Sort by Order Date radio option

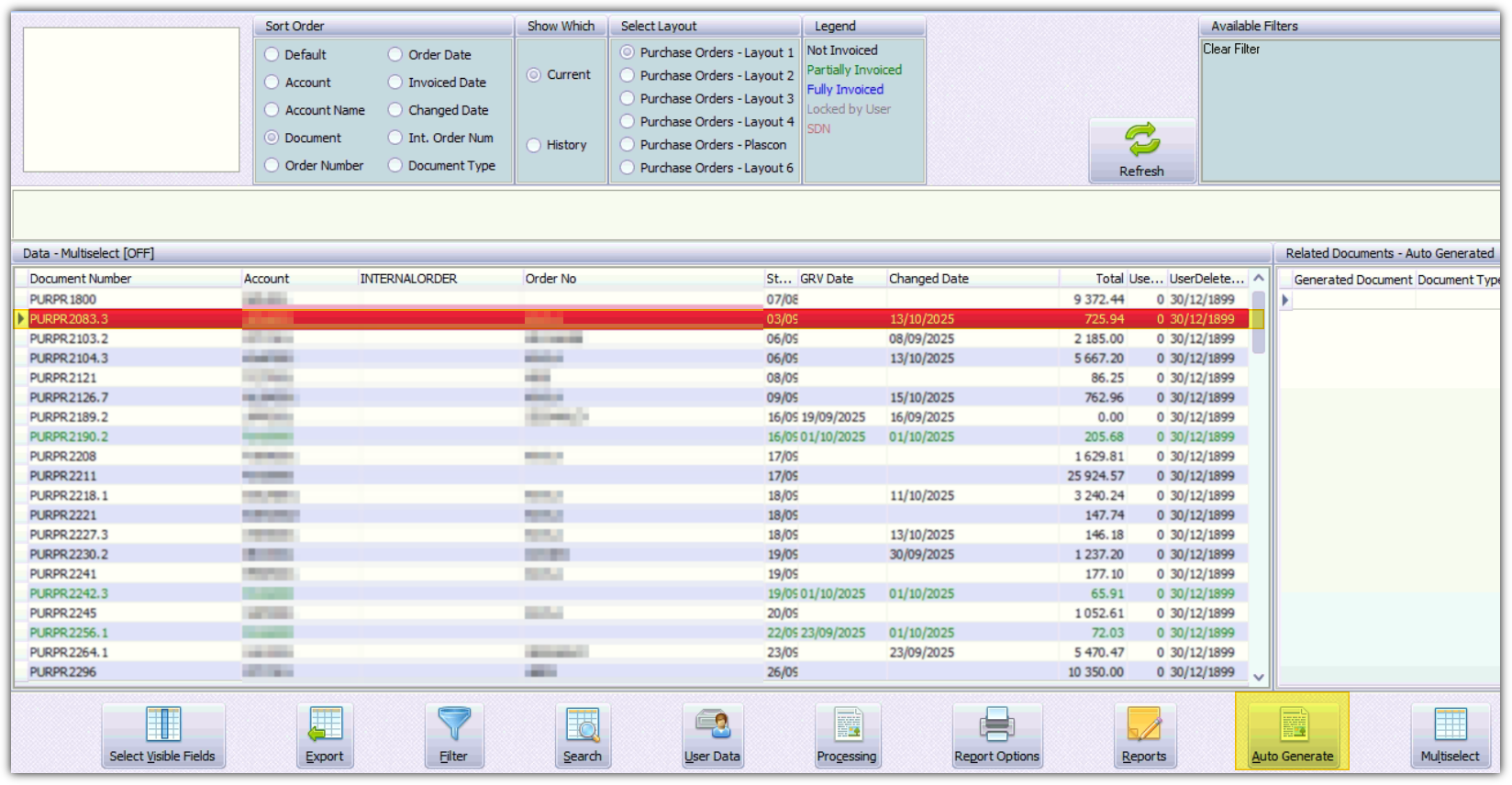pos(395,55)
